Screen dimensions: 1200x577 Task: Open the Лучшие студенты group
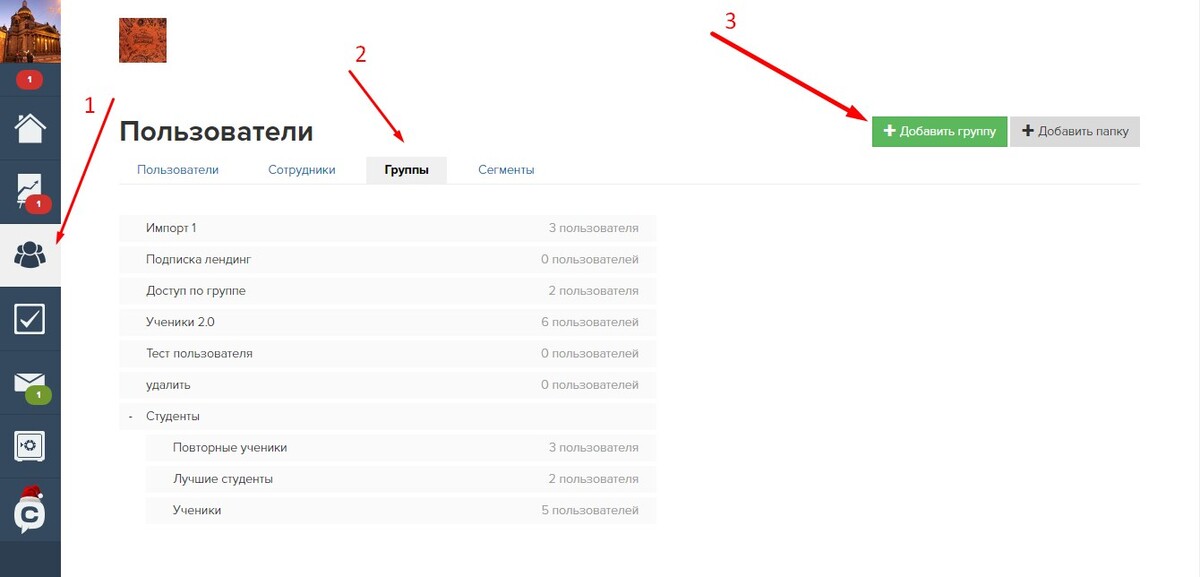(x=401, y=479)
